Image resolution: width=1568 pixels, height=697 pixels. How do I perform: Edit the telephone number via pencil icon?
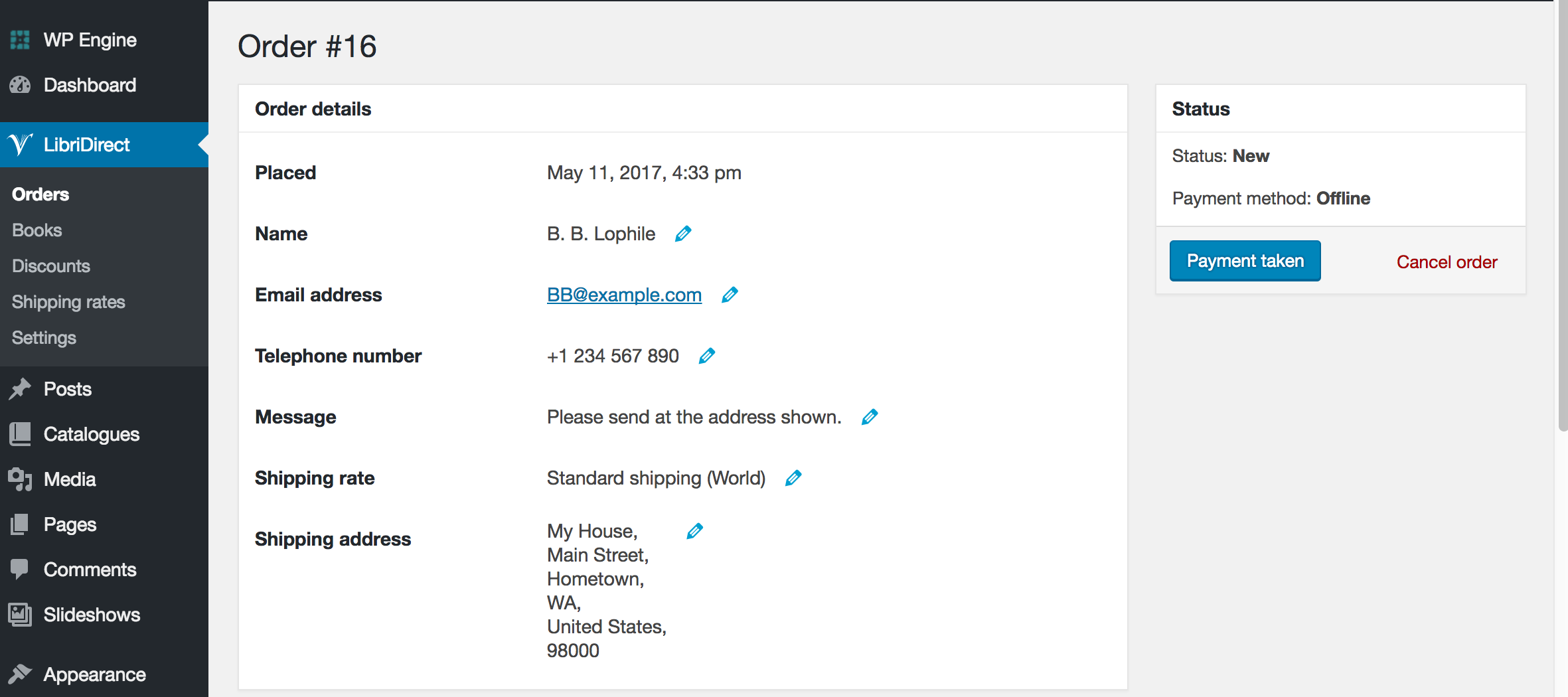click(x=707, y=356)
